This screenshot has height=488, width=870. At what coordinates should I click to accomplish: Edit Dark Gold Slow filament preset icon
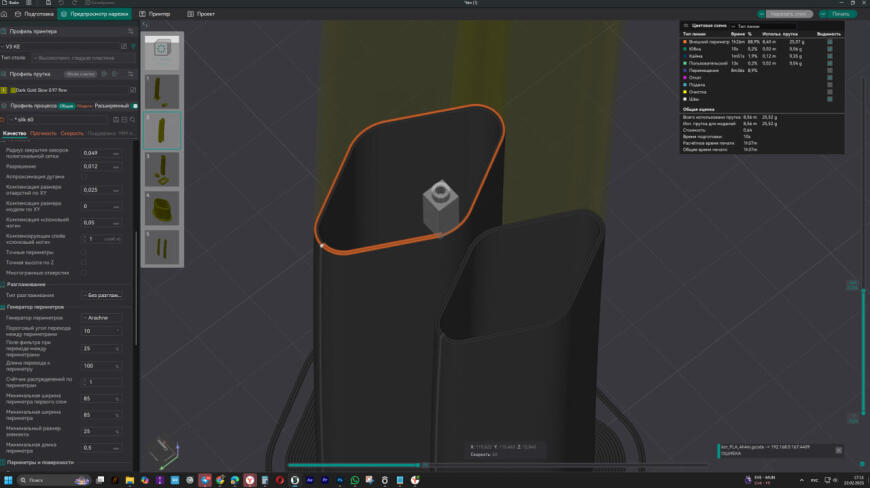coord(133,90)
